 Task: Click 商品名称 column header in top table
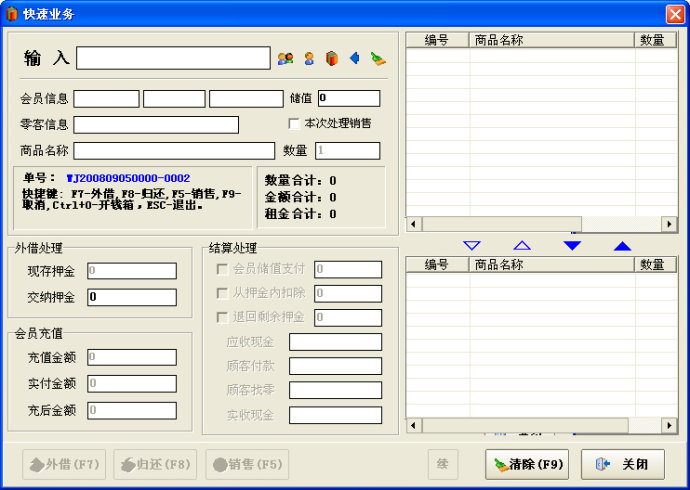point(551,40)
